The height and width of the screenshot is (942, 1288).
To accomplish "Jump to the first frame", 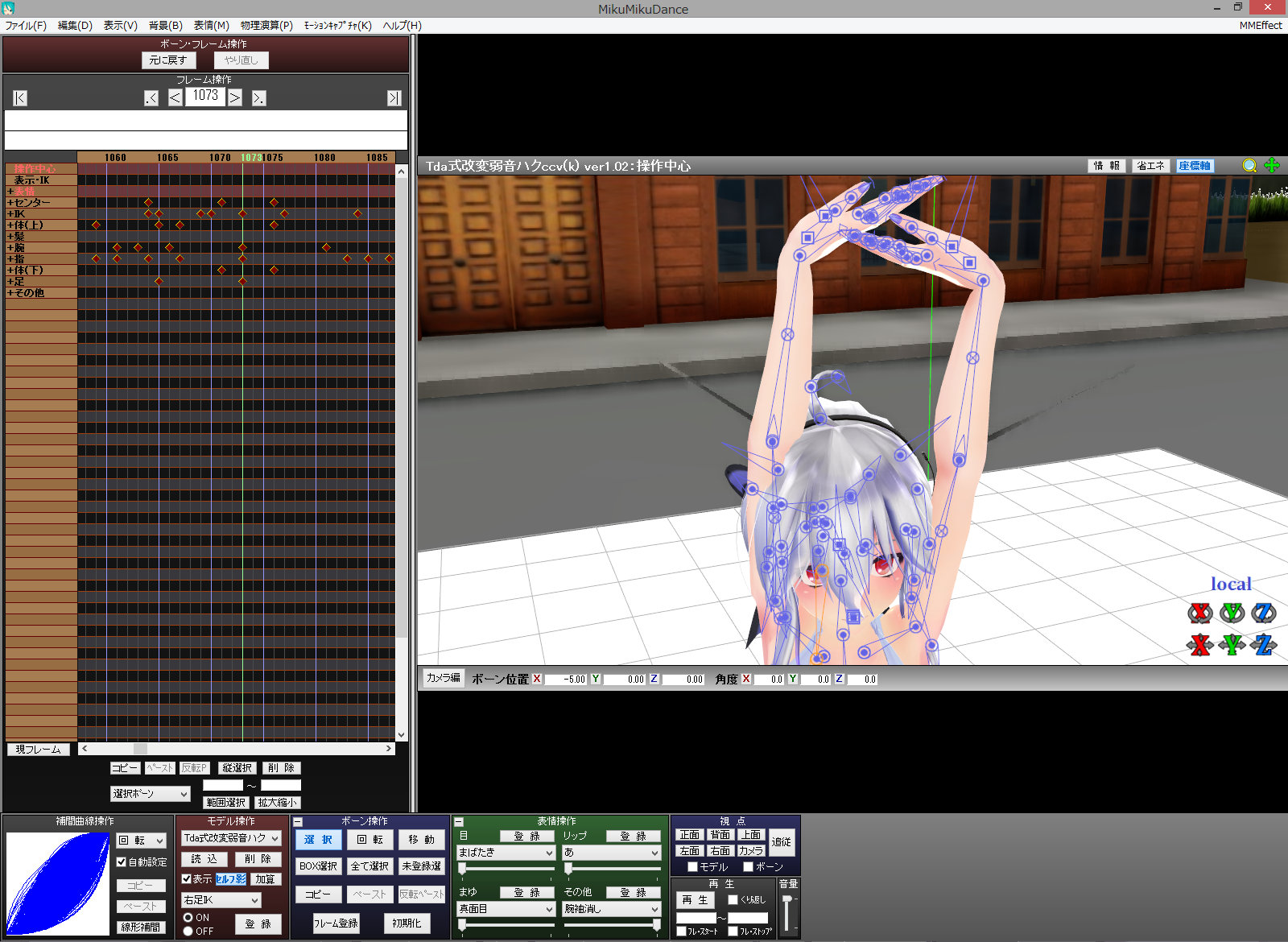I will [20, 98].
